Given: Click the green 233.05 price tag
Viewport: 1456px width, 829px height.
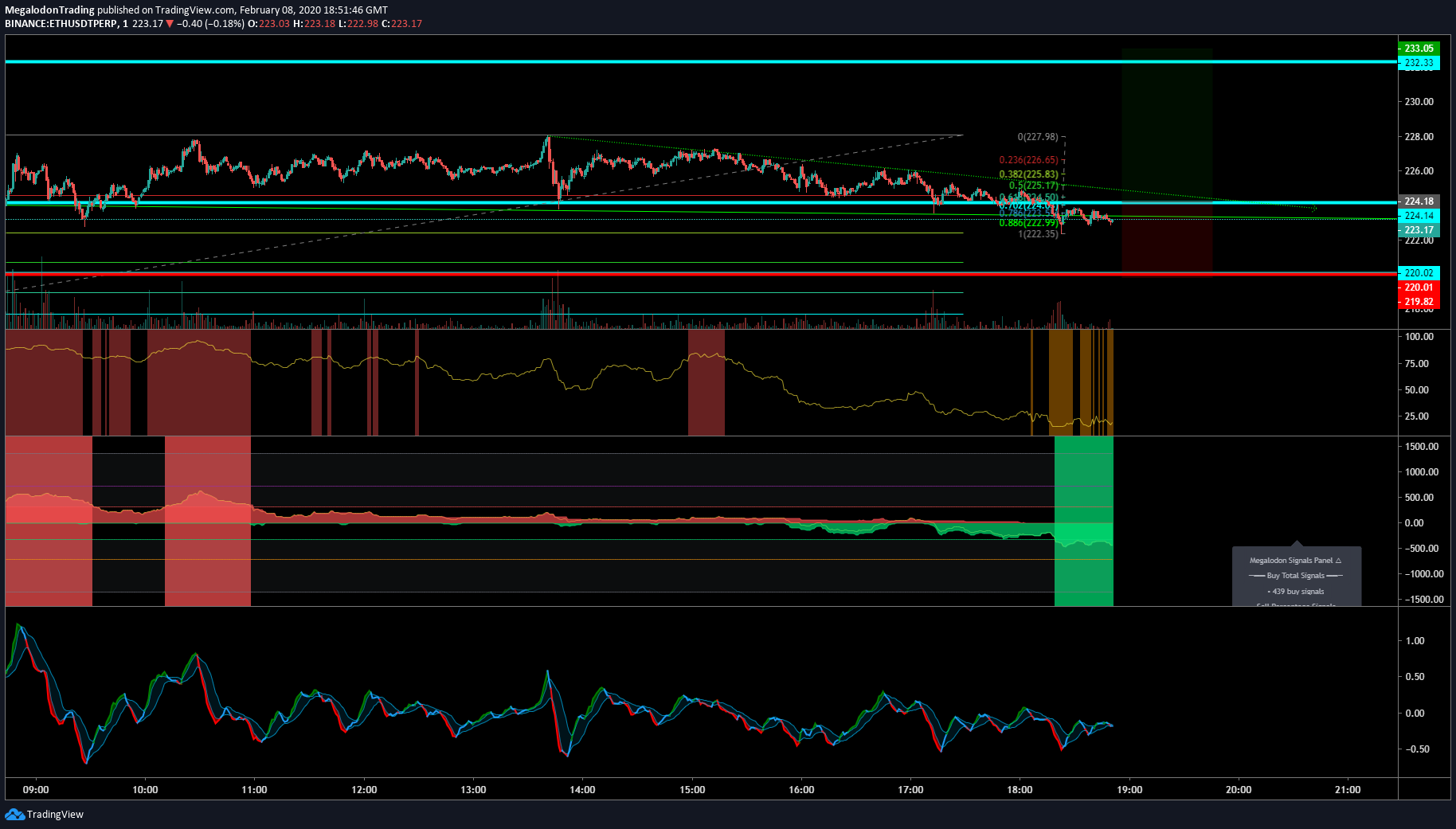Looking at the screenshot, I should pyautogui.click(x=1419, y=49).
